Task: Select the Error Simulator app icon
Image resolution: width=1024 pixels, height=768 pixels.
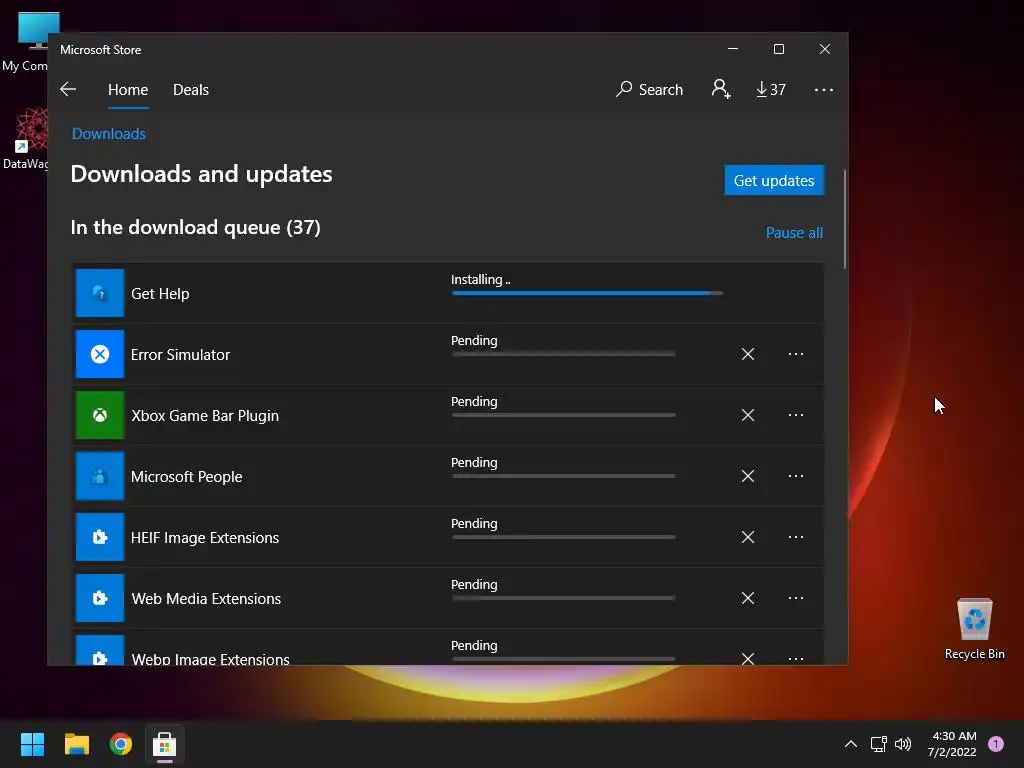Action: [100, 354]
